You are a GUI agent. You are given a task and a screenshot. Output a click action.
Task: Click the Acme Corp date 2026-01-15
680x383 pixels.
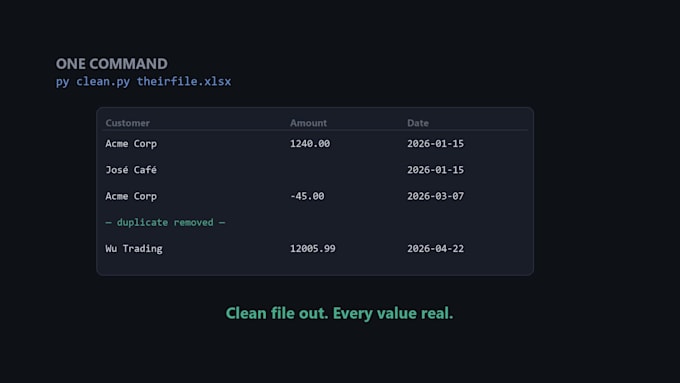click(x=435, y=144)
